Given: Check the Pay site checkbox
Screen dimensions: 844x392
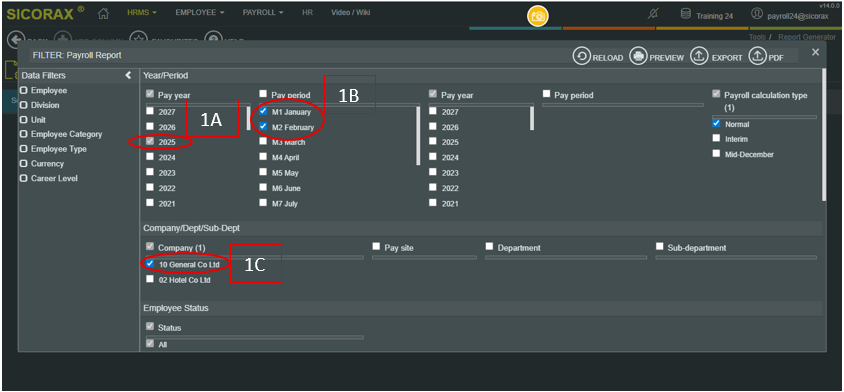Looking at the screenshot, I should point(376,247).
